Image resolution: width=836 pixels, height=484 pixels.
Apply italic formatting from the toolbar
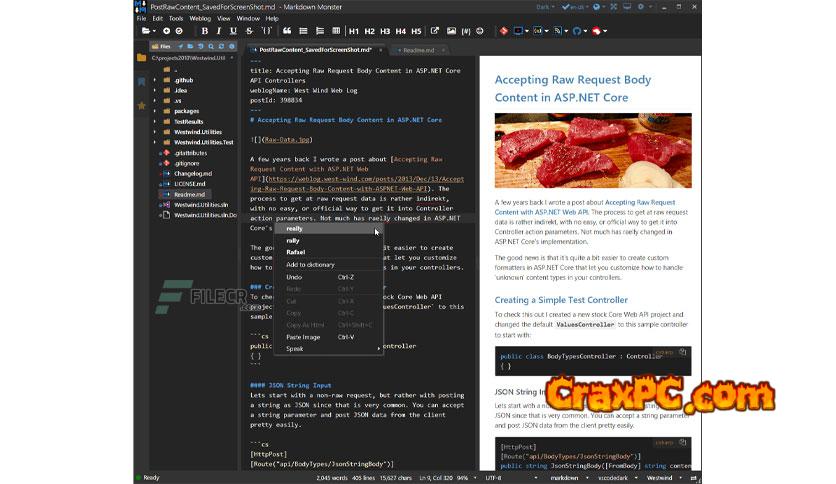pos(219,31)
